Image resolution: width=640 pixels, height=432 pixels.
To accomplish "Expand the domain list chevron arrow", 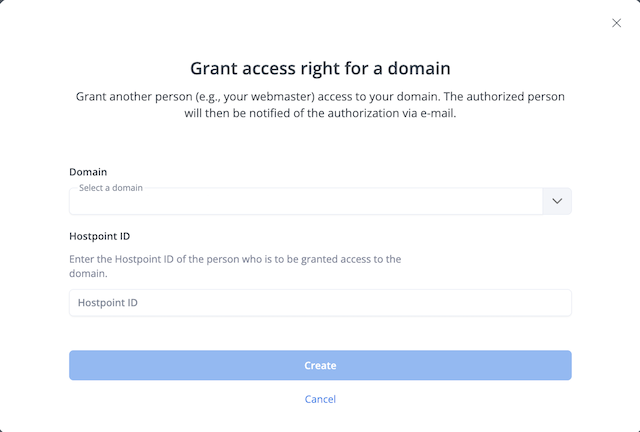I will [557, 201].
